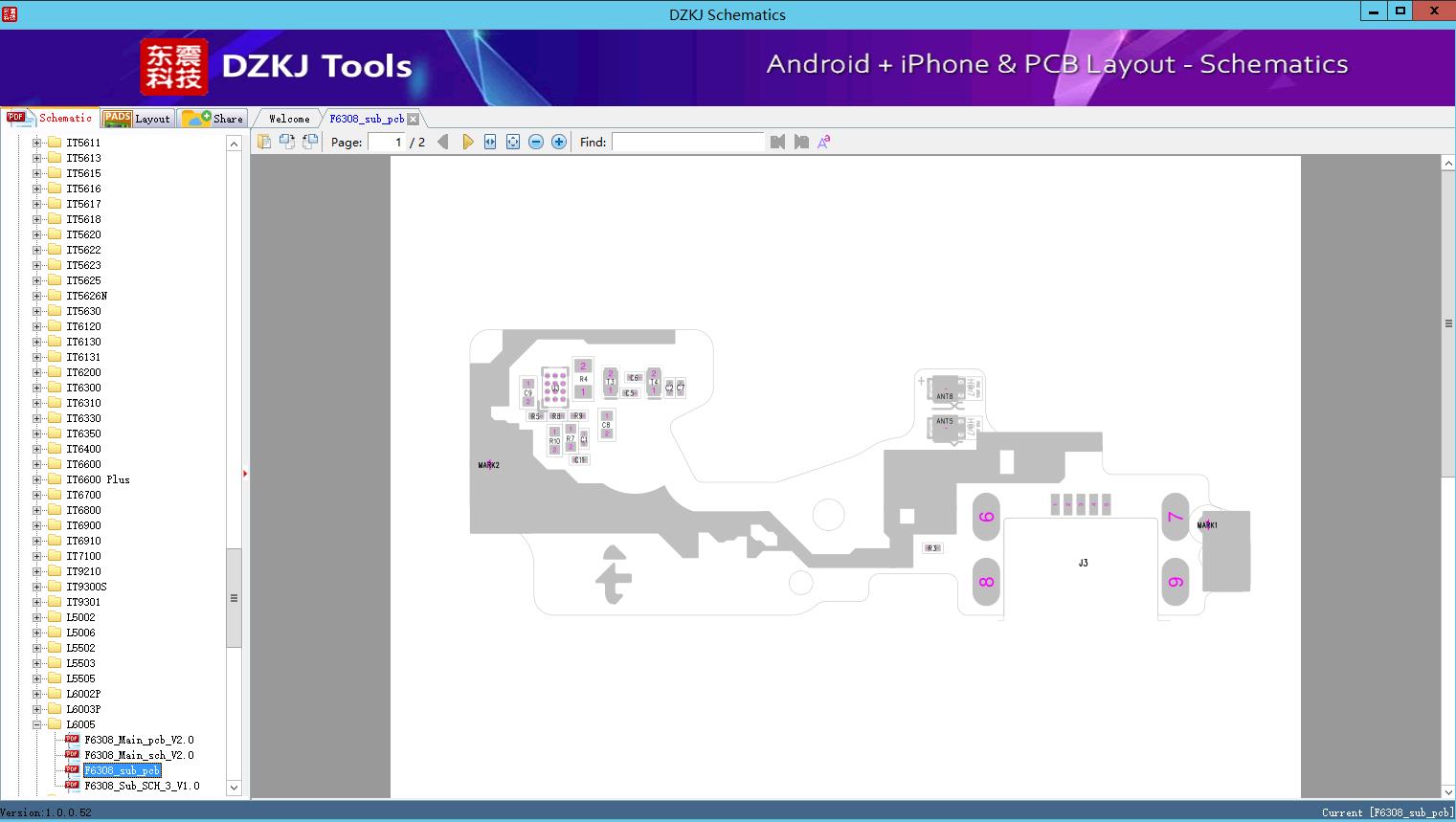Select the L5002 folder

(x=80, y=617)
